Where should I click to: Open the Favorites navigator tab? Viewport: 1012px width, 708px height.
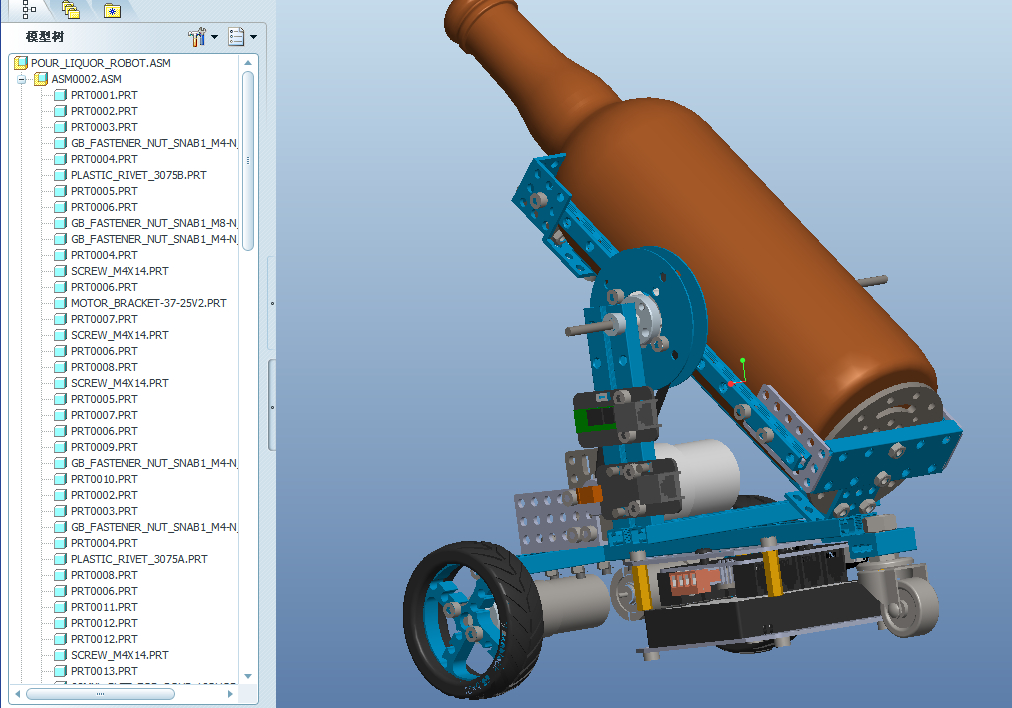pos(112,10)
